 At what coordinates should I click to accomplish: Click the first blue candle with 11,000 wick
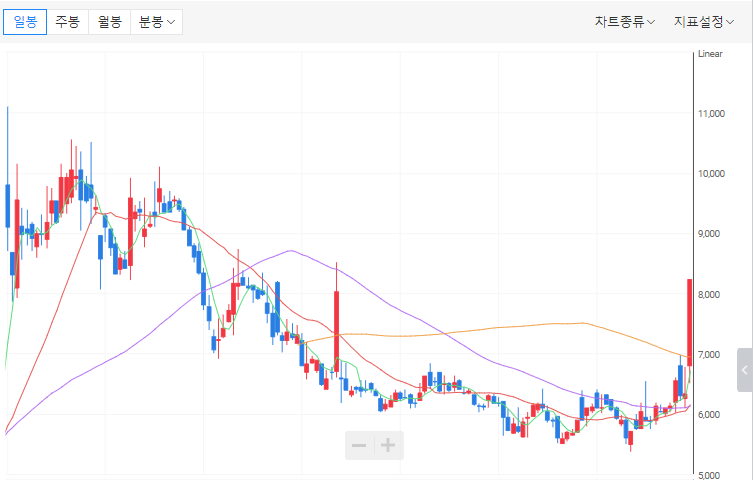pyautogui.click(x=8, y=206)
